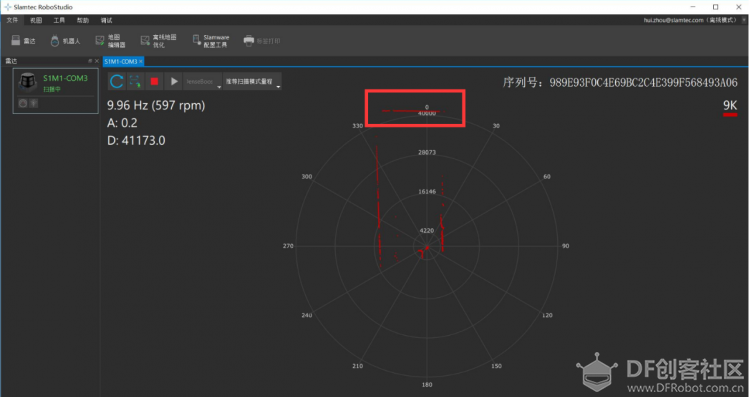Click the 30 degree label on polar plot
Viewport: 749px width, 397px height.
point(496,126)
